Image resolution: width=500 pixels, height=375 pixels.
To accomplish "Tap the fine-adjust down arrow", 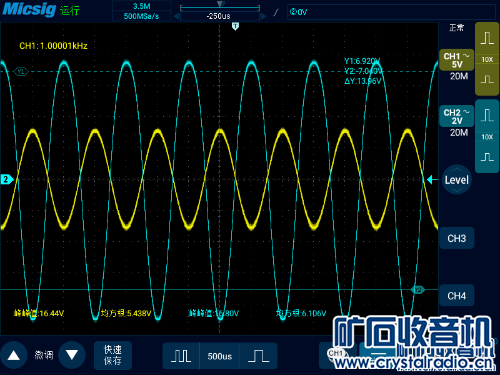I will click(72, 355).
